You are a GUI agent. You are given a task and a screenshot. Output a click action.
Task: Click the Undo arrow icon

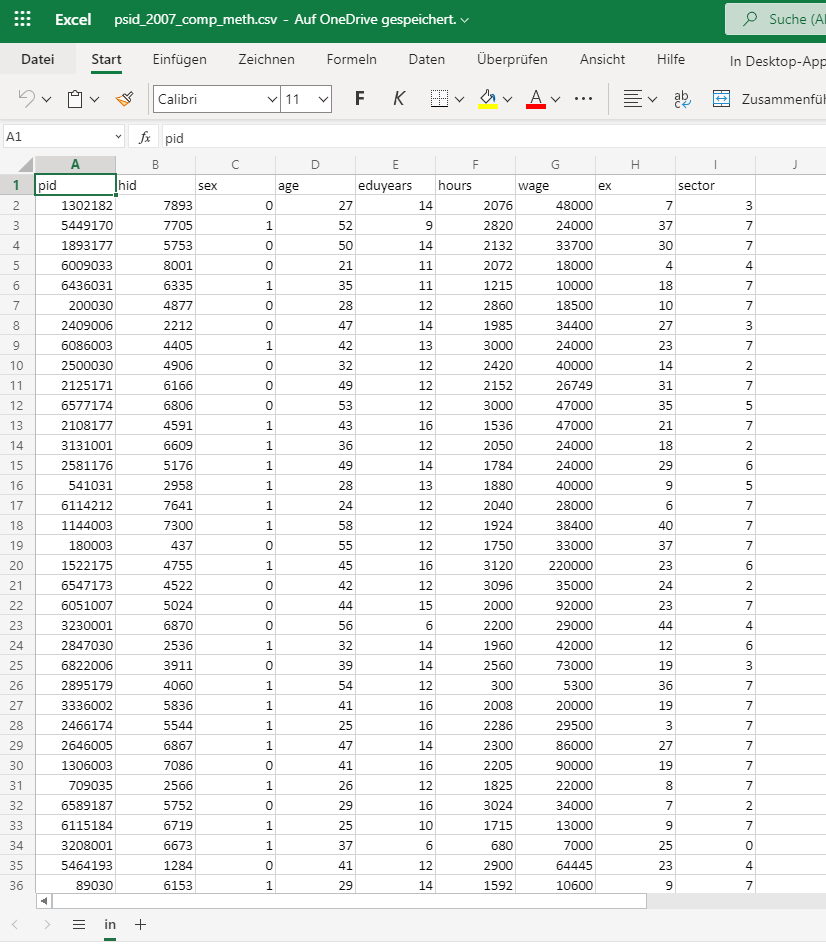[27, 99]
